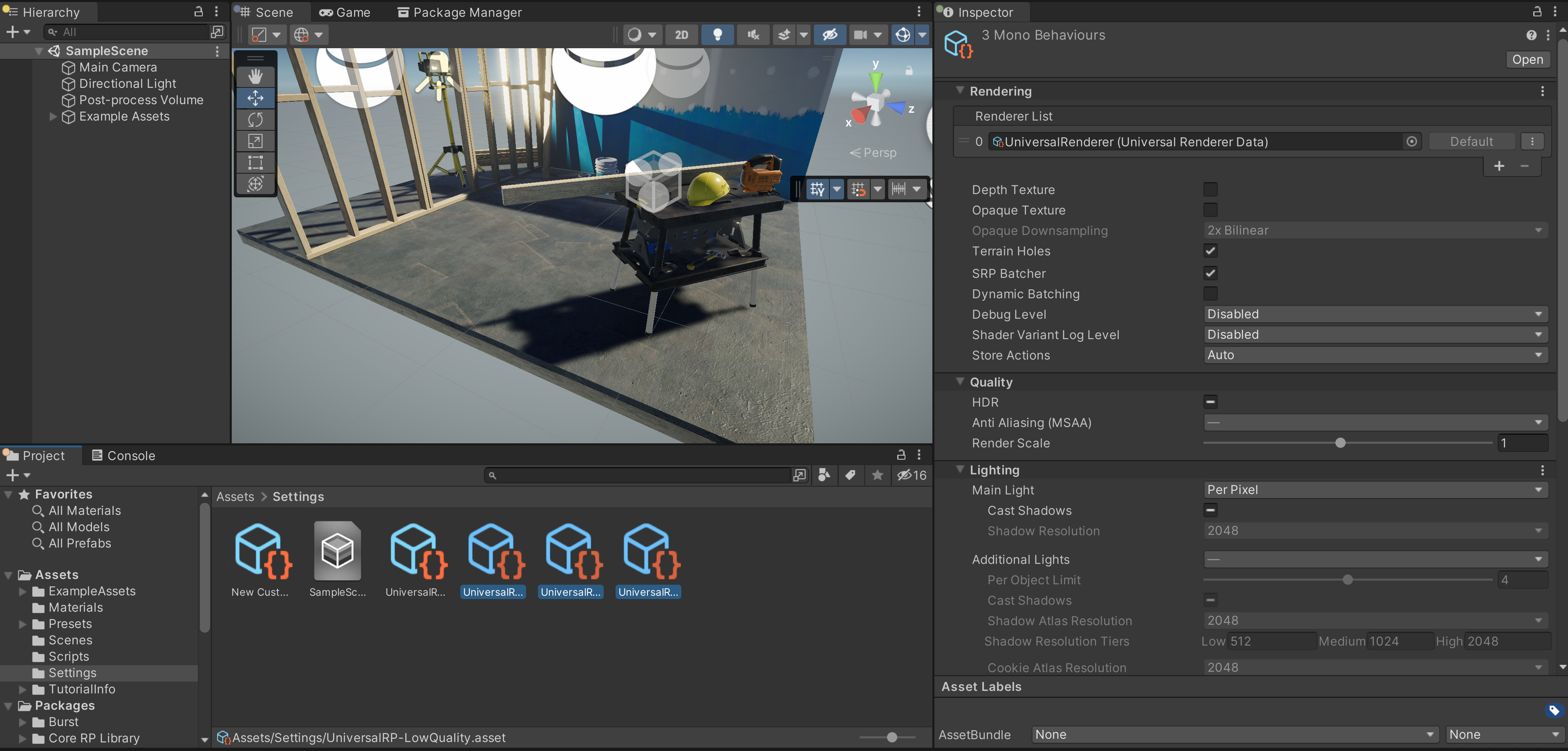The image size is (1568, 751).
Task: Open the Debug Level dropdown
Action: coord(1374,314)
